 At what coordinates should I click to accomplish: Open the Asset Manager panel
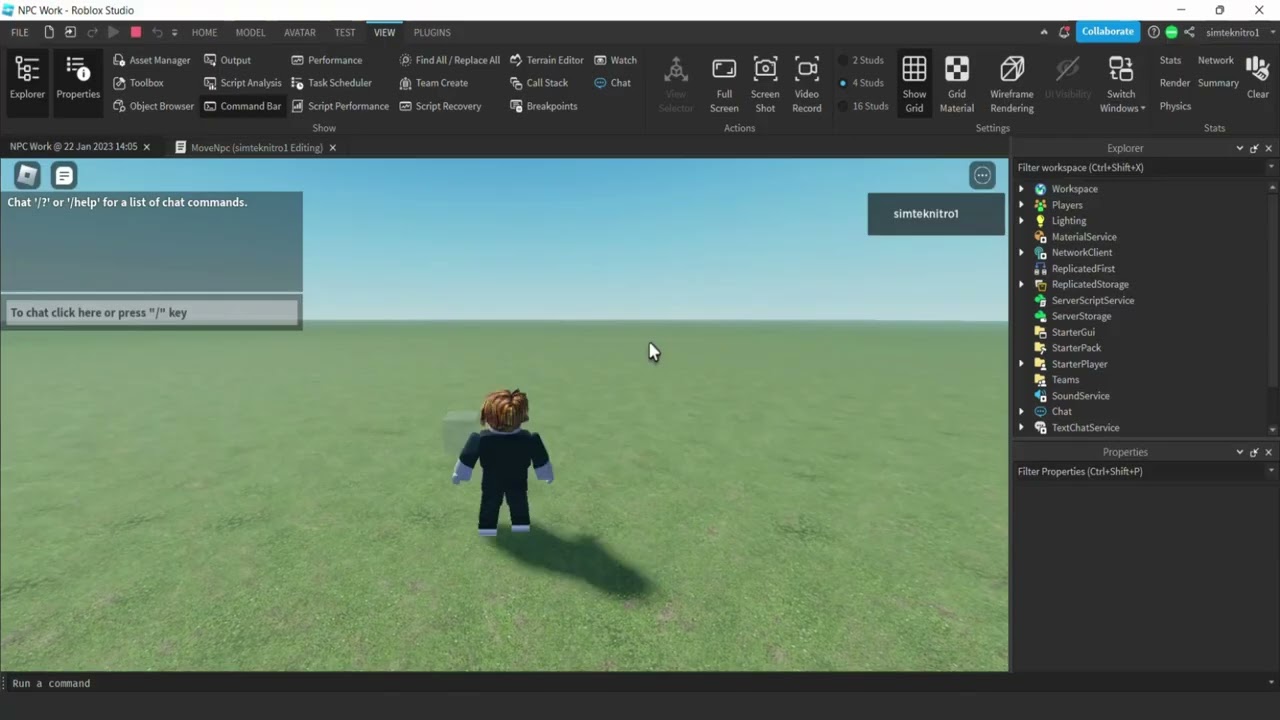tap(151, 60)
